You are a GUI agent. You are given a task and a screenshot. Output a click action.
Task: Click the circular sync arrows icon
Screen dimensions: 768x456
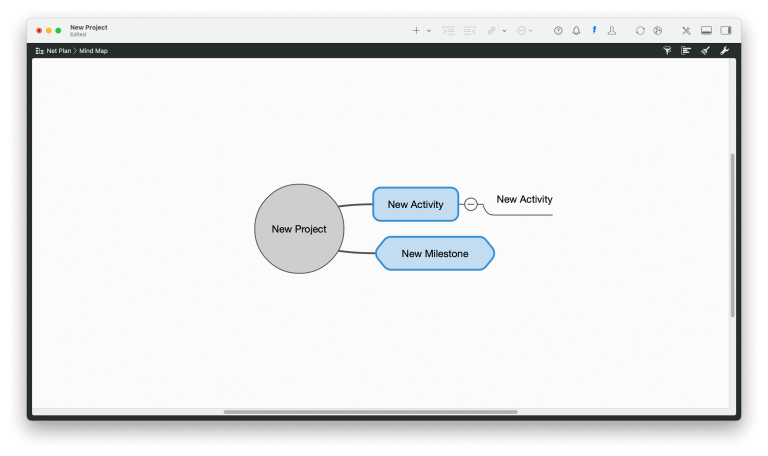coord(640,30)
